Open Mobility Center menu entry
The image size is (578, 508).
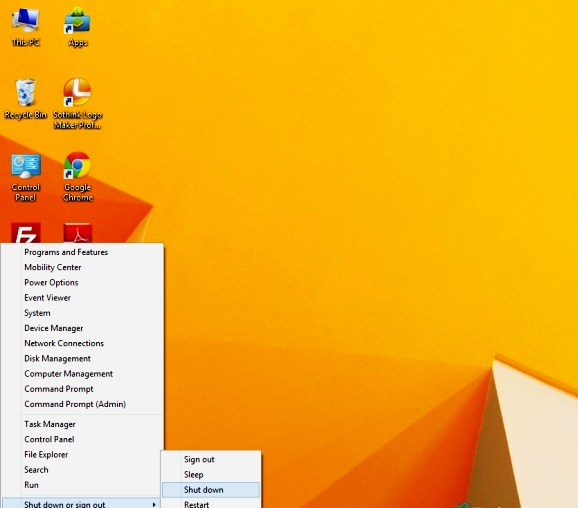pos(82,267)
